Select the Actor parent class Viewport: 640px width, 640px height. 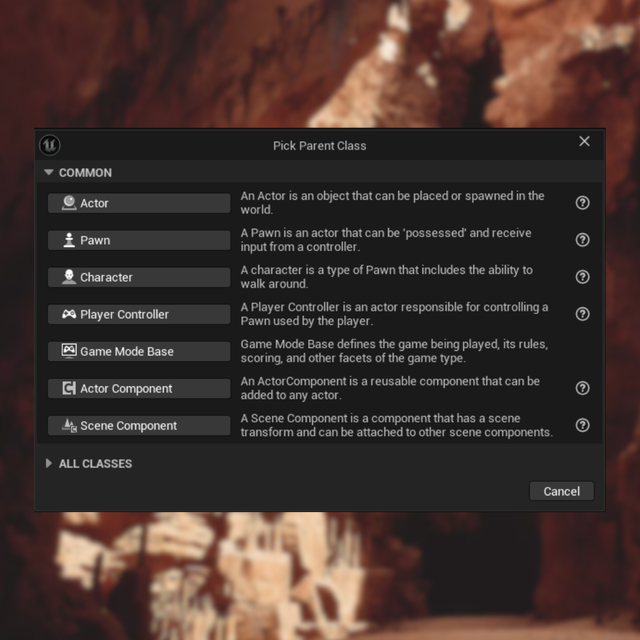pos(139,203)
